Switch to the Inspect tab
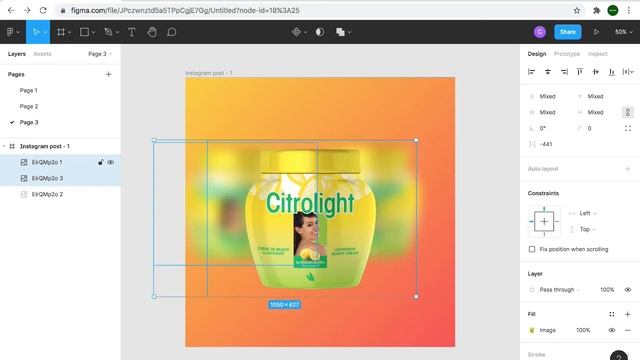 [x=598, y=54]
